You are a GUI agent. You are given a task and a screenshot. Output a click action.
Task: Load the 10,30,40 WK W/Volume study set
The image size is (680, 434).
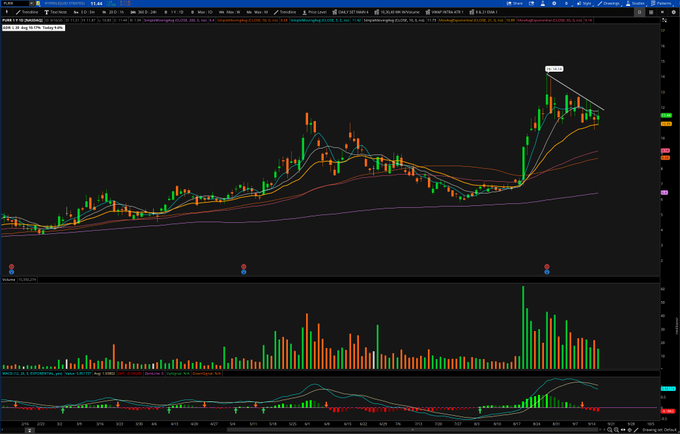397,12
